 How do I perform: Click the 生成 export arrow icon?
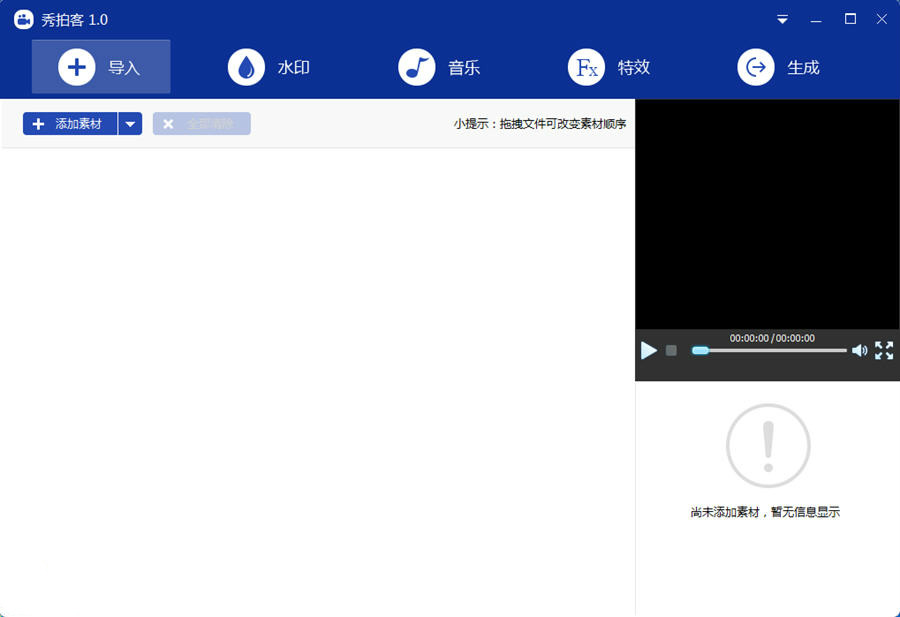pyautogui.click(x=757, y=67)
